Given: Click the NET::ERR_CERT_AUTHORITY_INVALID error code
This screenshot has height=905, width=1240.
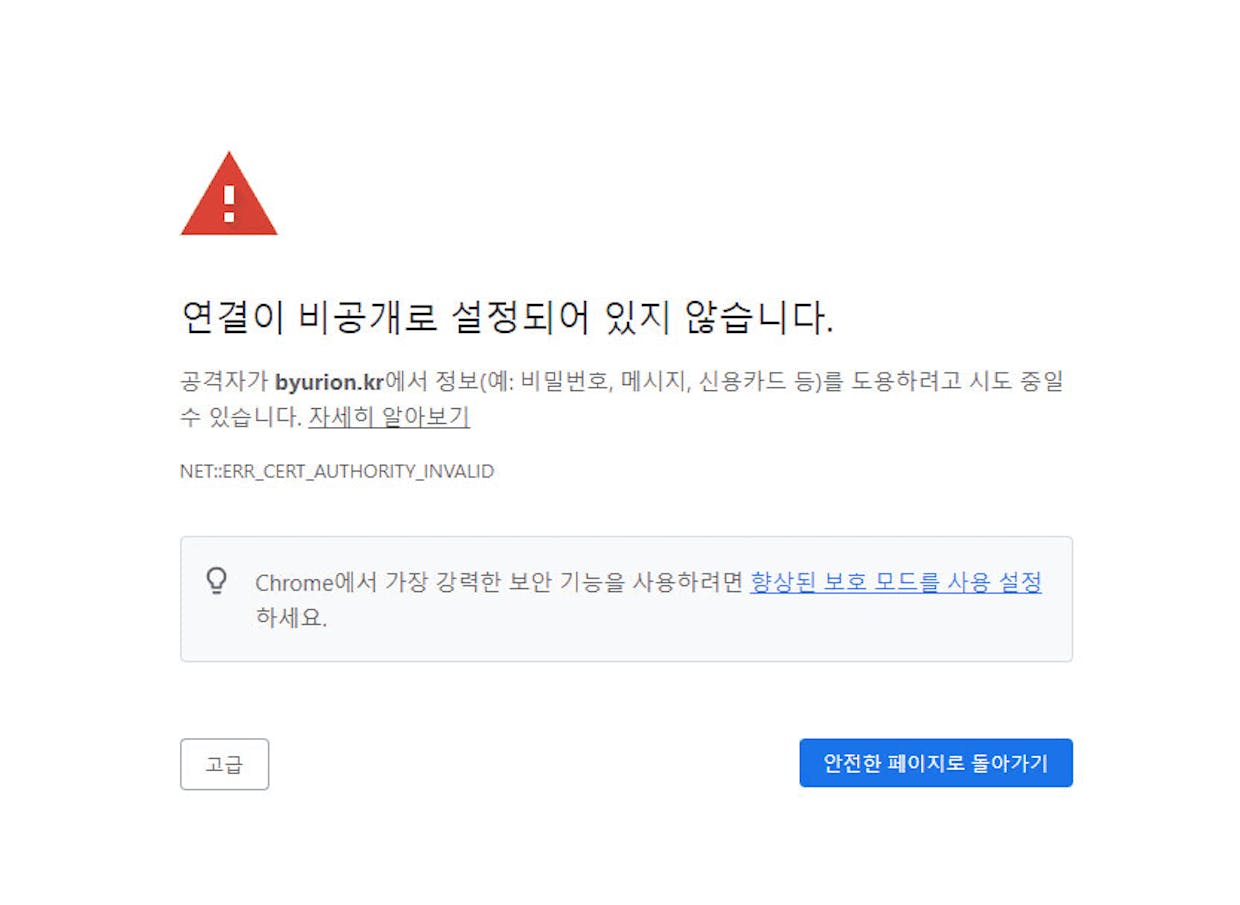Looking at the screenshot, I should click(337, 471).
